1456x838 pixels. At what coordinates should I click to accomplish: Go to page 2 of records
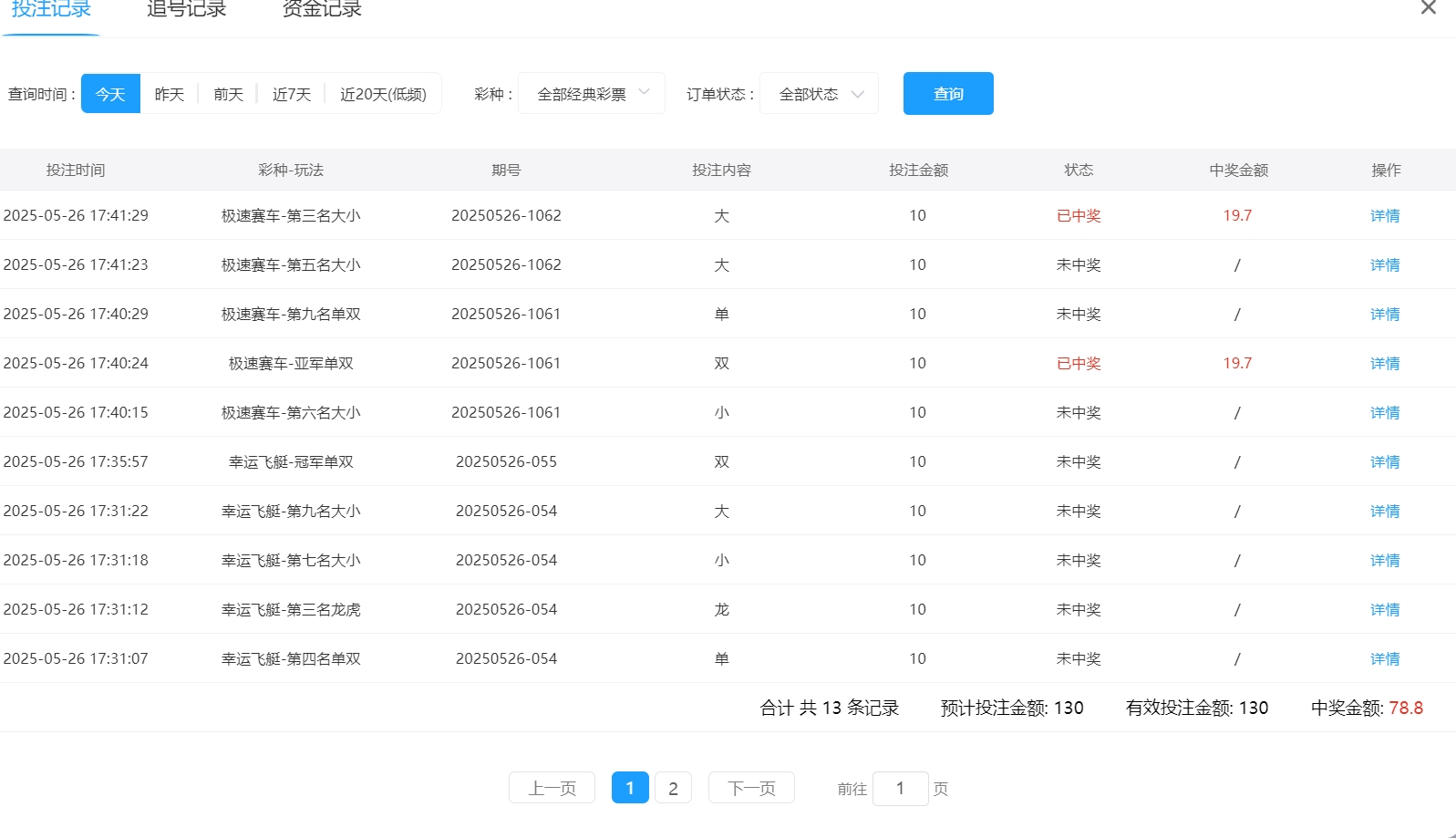coord(673,788)
